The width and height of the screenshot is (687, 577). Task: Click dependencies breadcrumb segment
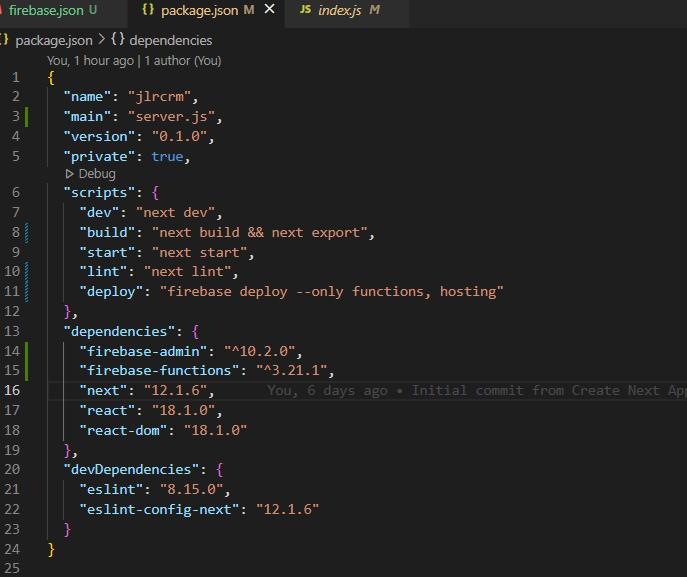(x=171, y=41)
